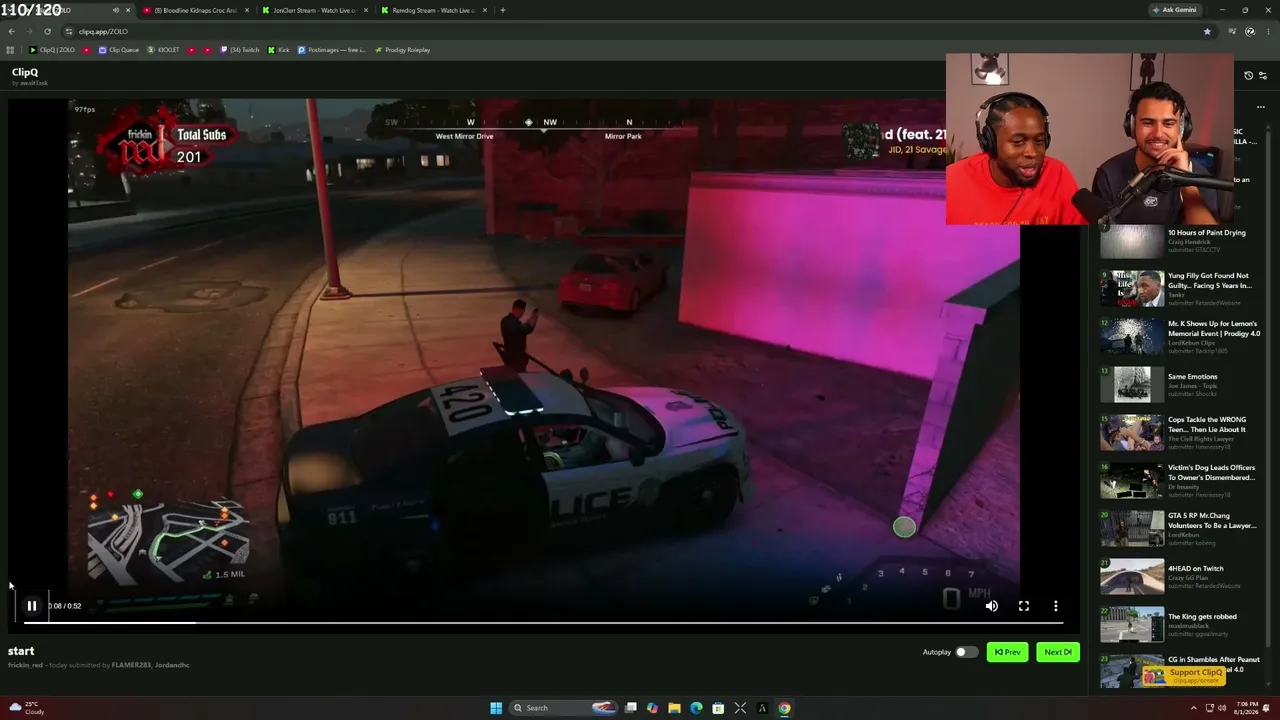Open the queue panel three-dot menu
This screenshot has width=1280, height=720.
pos(1261,107)
